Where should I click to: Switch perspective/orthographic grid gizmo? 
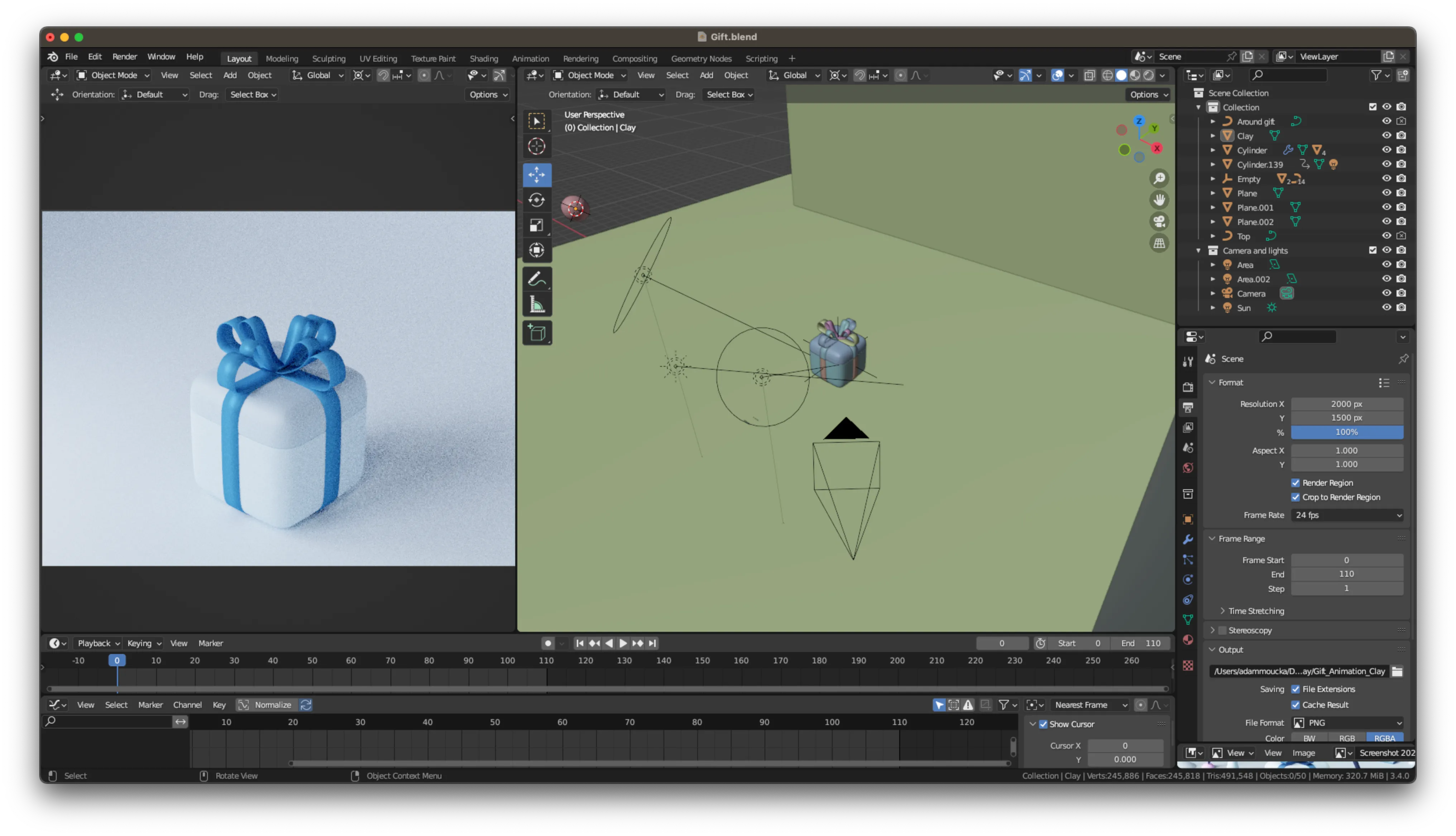(1159, 244)
